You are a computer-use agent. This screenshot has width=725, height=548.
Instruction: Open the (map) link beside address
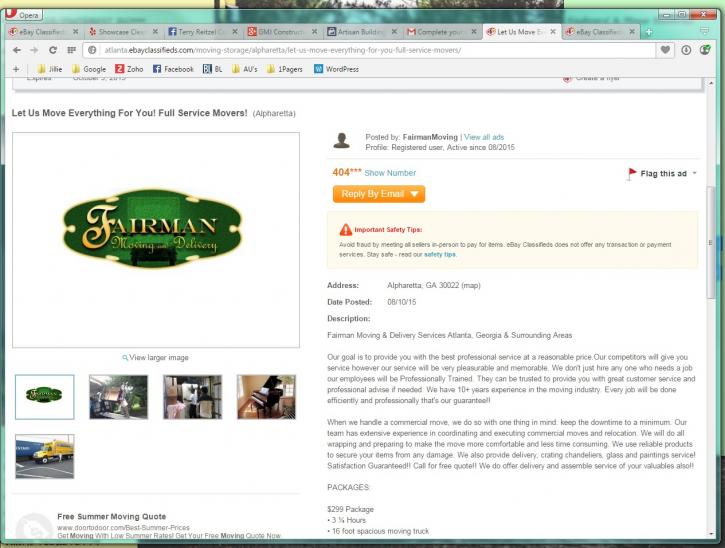(471, 285)
